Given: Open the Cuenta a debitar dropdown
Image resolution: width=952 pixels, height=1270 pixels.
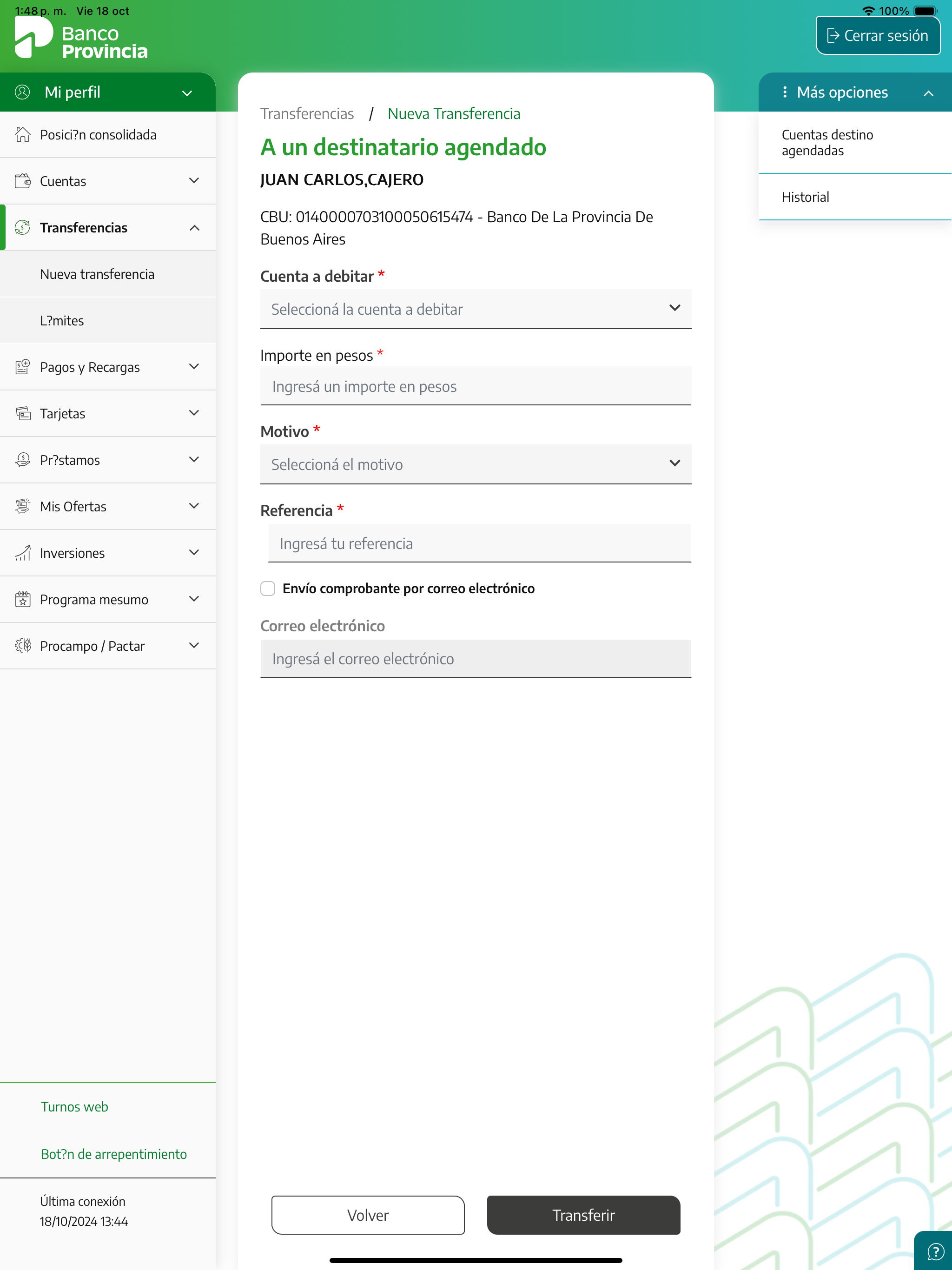Looking at the screenshot, I should pos(476,309).
